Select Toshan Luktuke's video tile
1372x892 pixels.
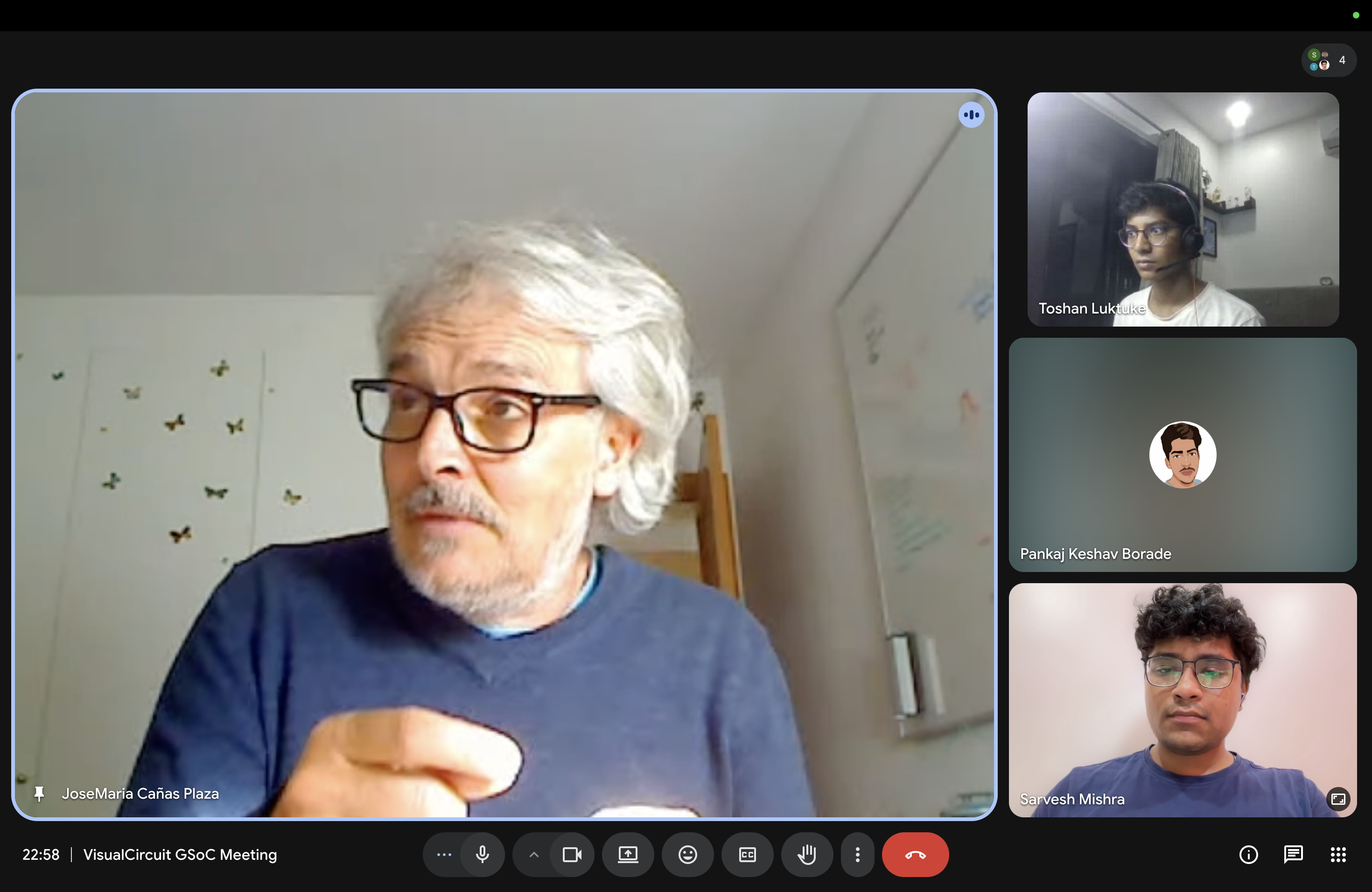1183,209
